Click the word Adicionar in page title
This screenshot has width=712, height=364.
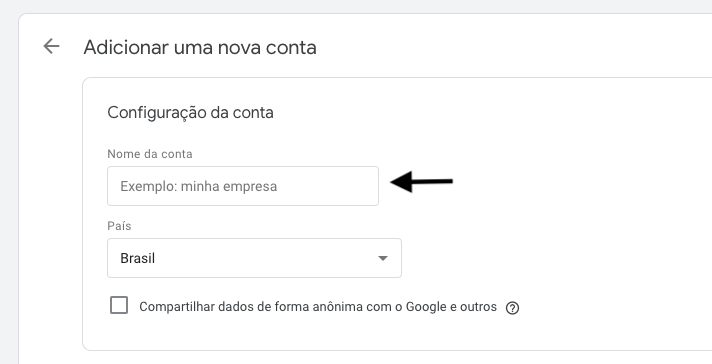126,47
